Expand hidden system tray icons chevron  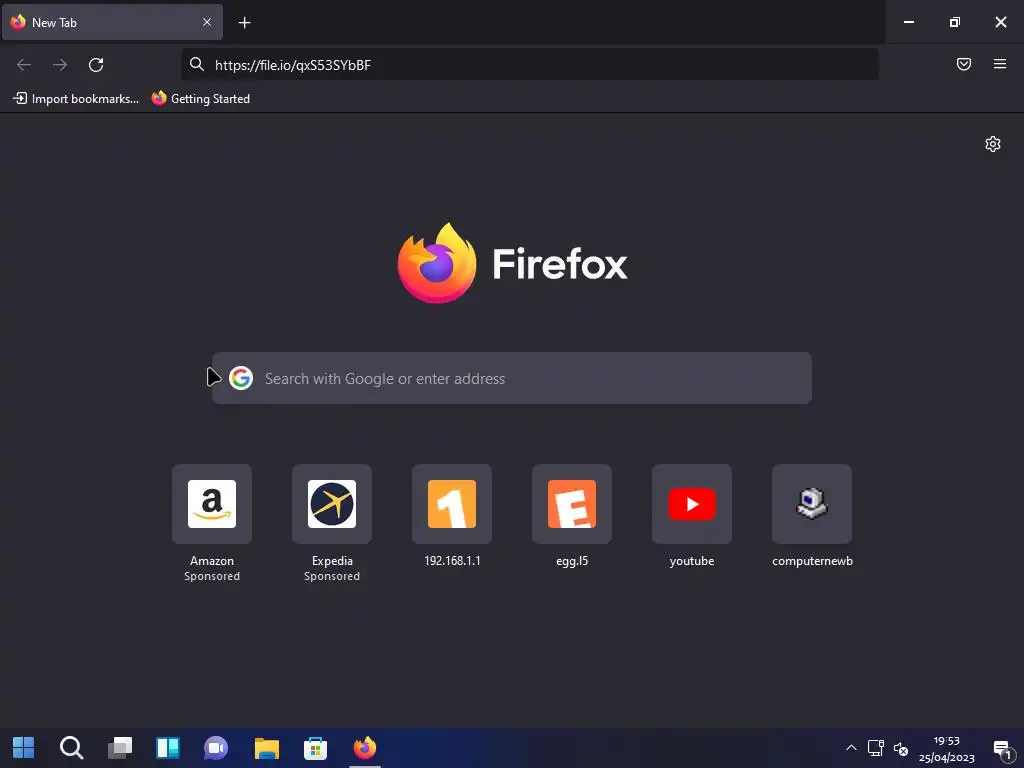point(851,748)
